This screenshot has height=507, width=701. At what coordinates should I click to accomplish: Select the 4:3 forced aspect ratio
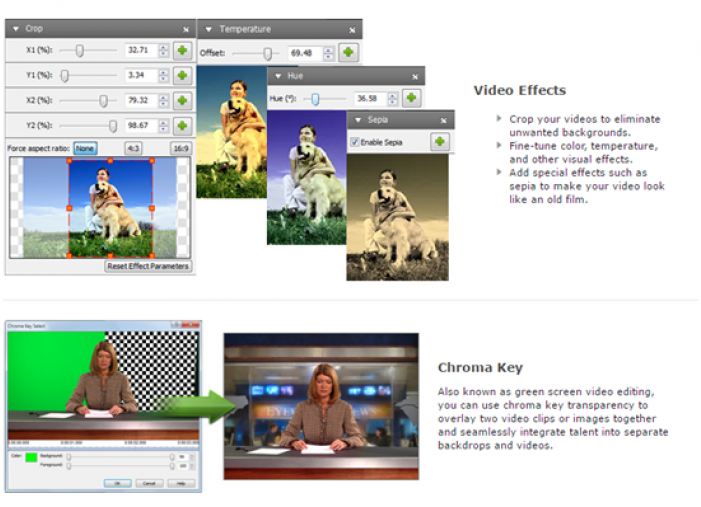coord(133,148)
